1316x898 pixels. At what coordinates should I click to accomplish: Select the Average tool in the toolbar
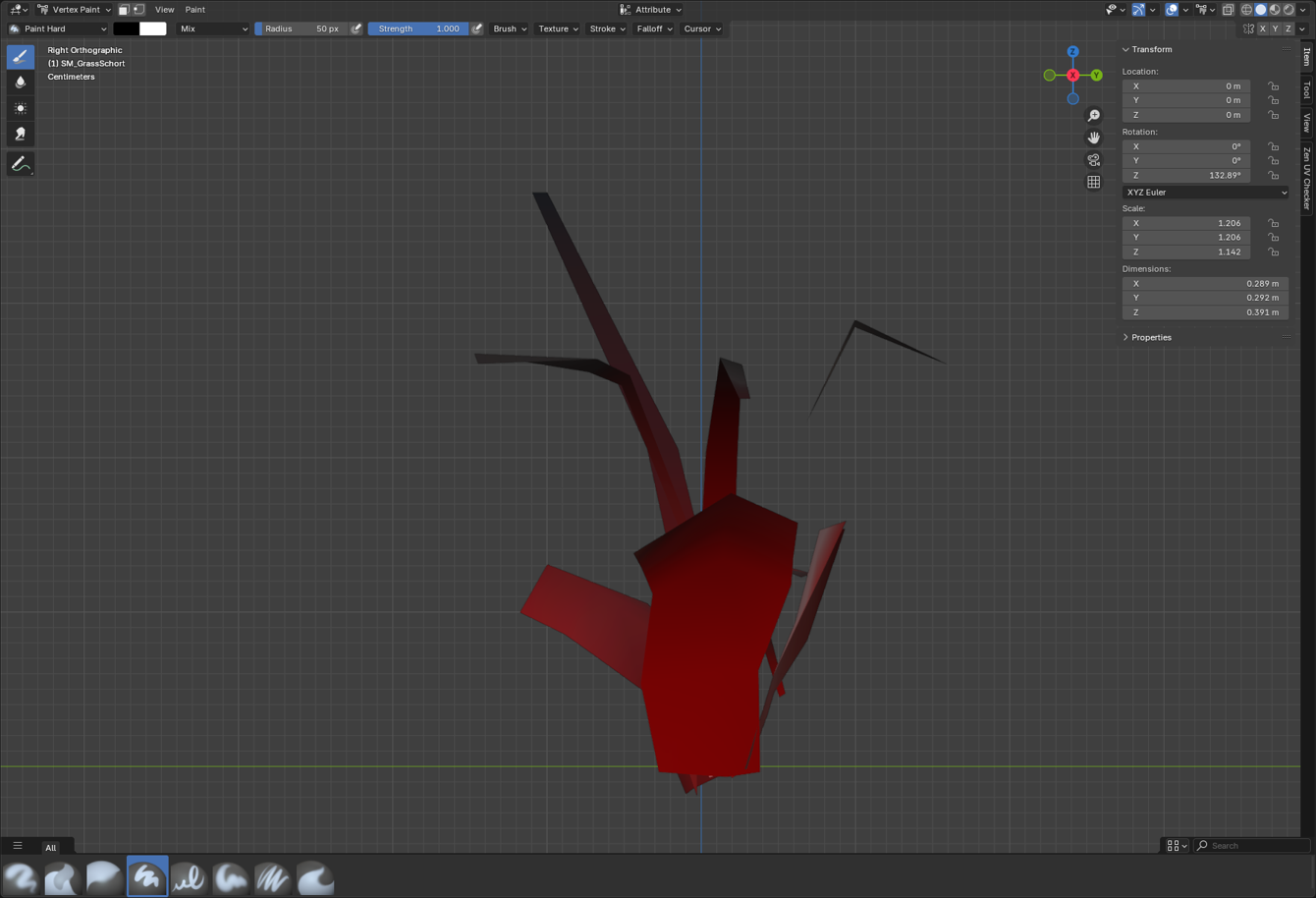click(x=20, y=108)
